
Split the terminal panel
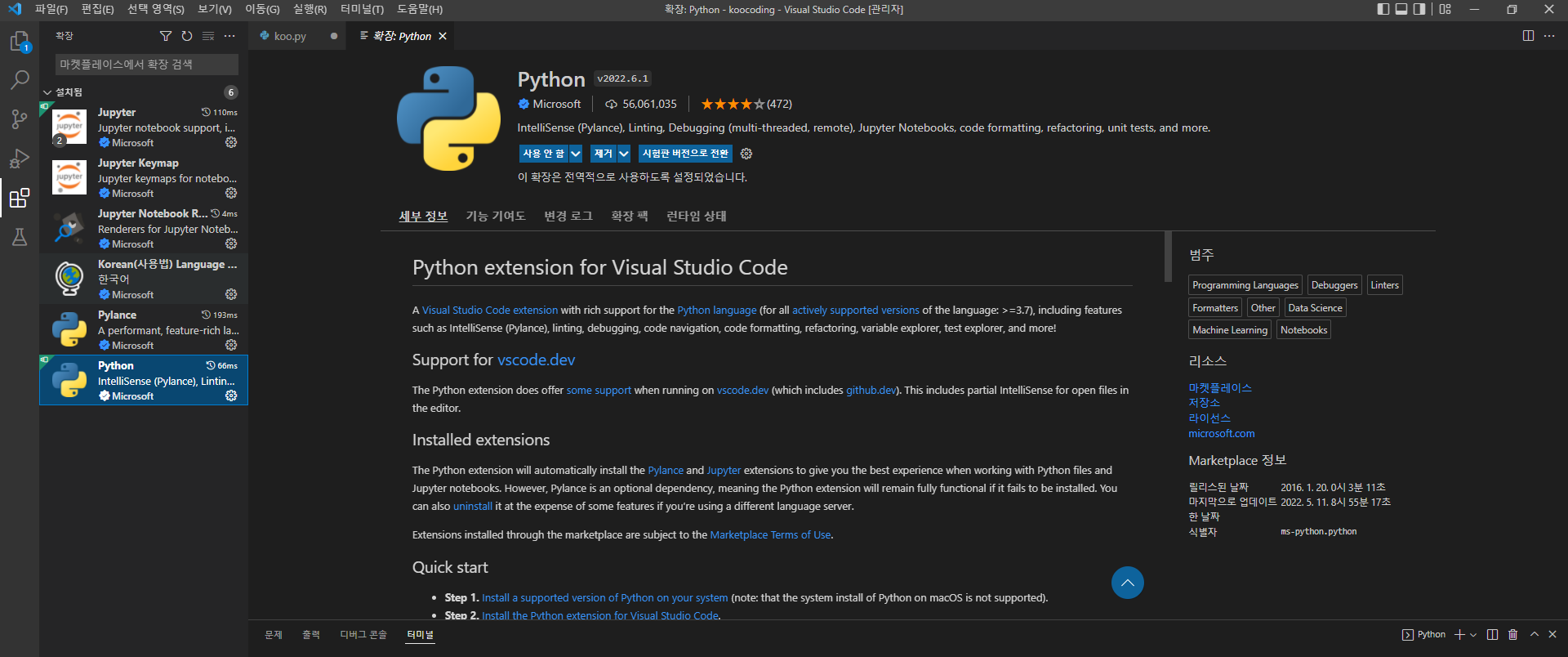coord(1492,634)
